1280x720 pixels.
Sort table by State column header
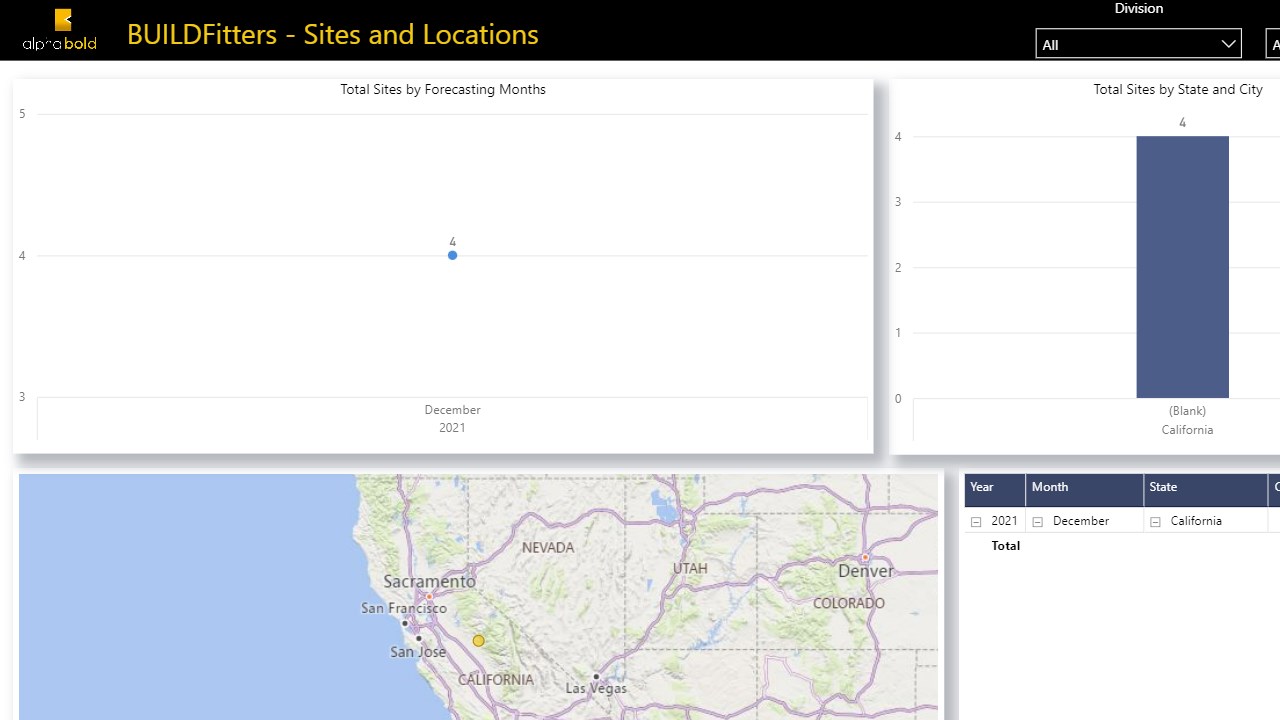[x=1205, y=488]
